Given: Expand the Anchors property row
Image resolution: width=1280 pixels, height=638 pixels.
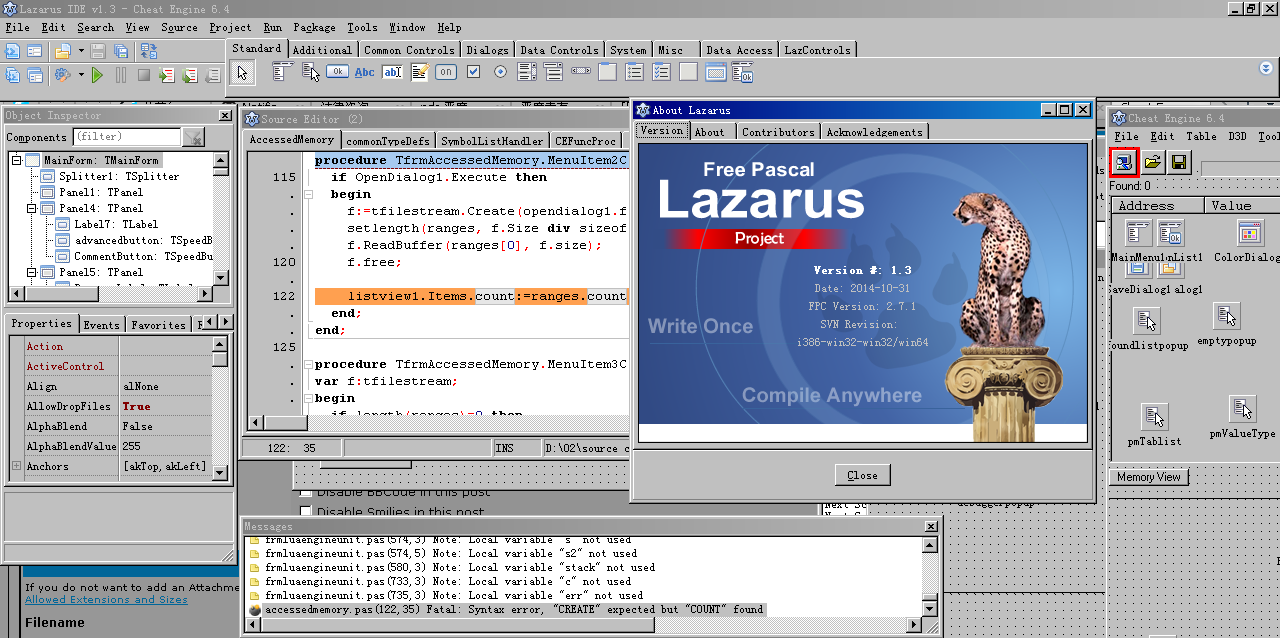Looking at the screenshot, I should pos(16,466).
